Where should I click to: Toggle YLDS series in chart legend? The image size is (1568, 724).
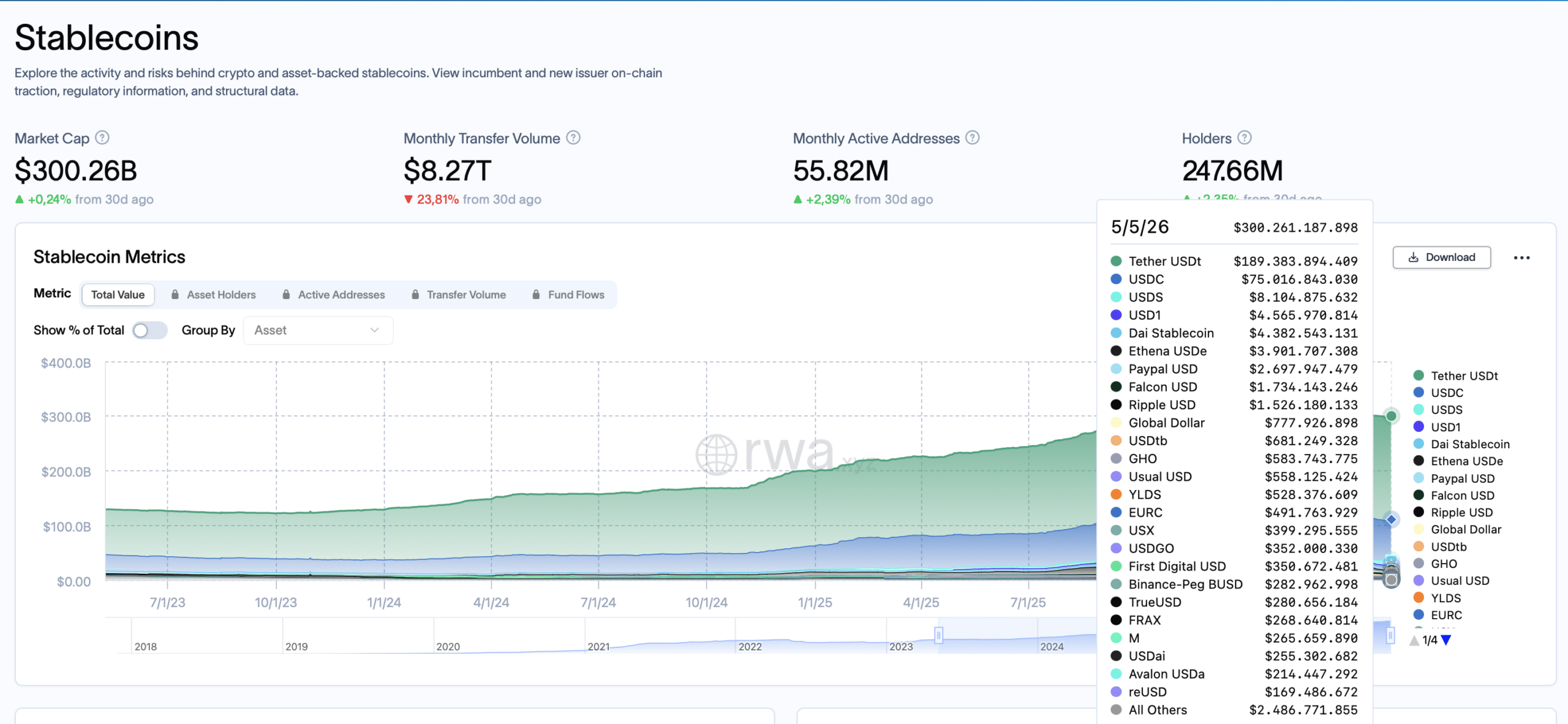[x=1437, y=598]
